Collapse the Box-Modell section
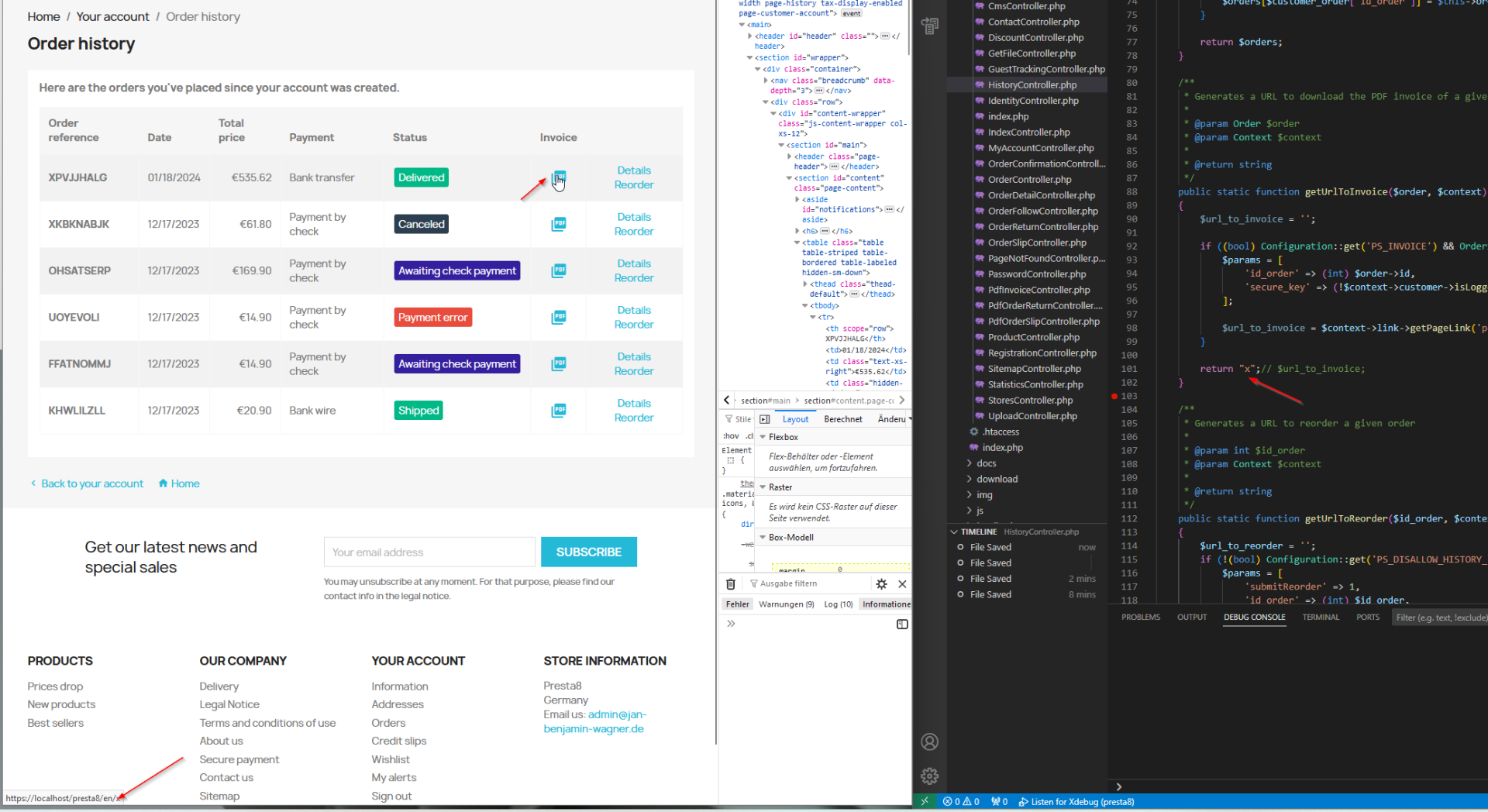 763,538
